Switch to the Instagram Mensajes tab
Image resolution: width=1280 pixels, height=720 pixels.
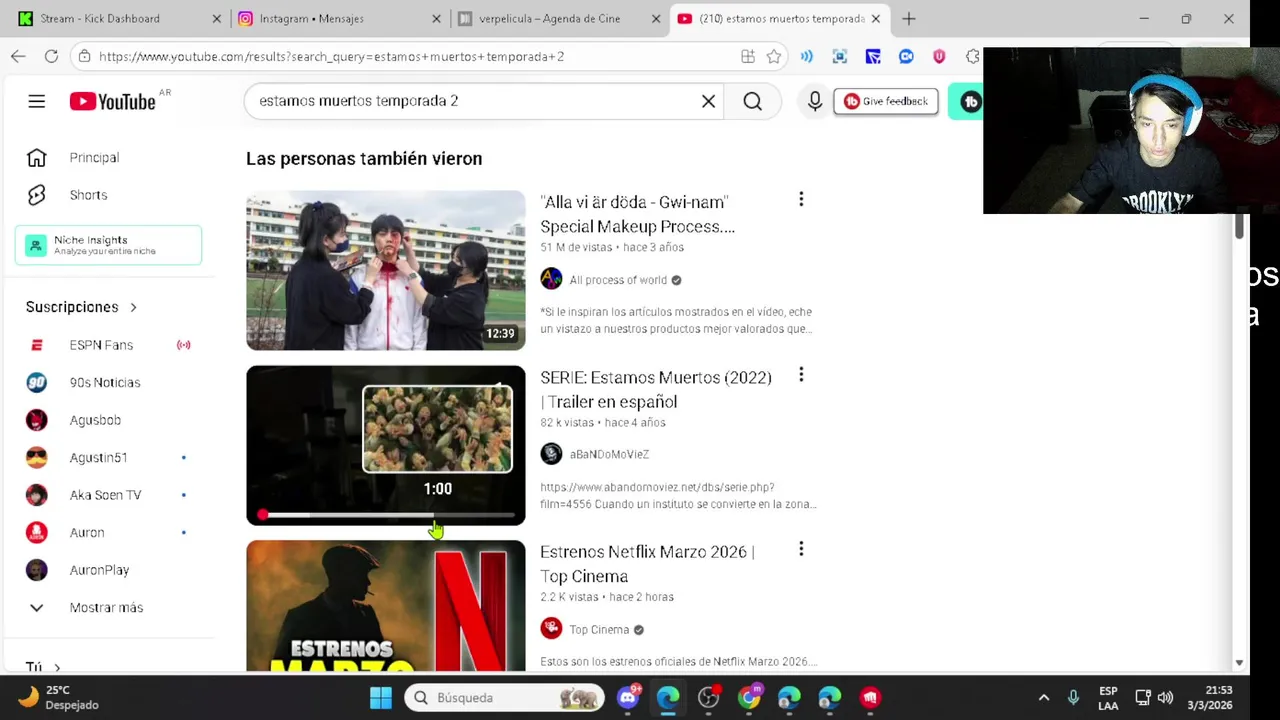[338, 19]
